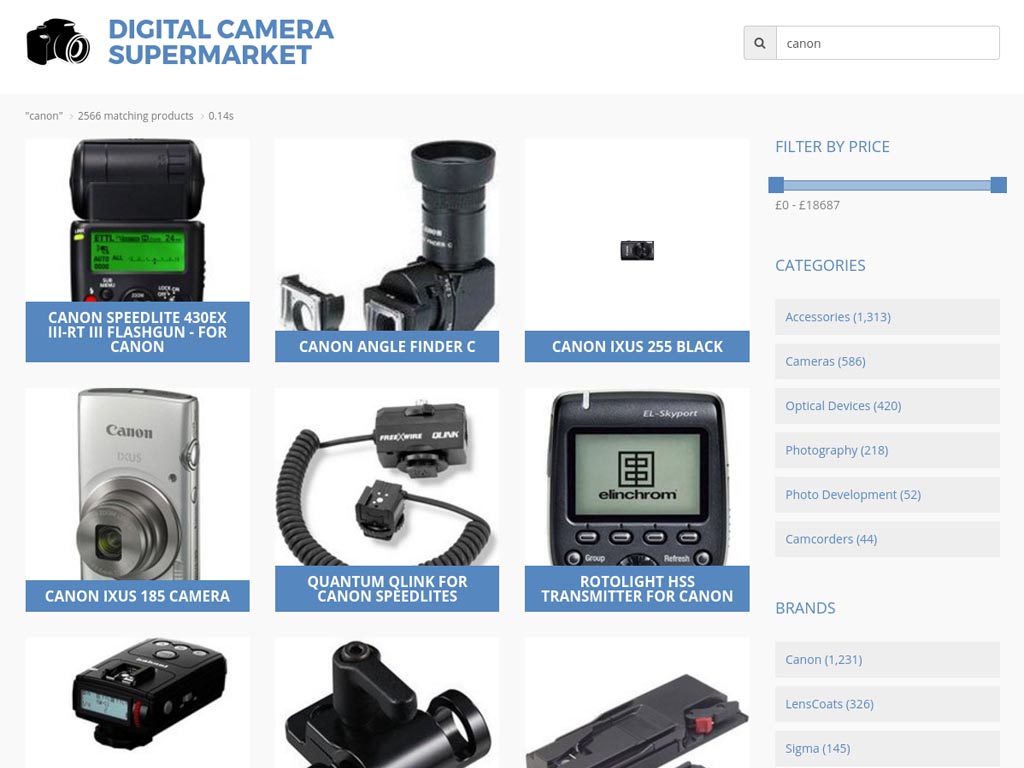Filter by LensCoats brand
This screenshot has height=768, width=1024.
(x=887, y=704)
